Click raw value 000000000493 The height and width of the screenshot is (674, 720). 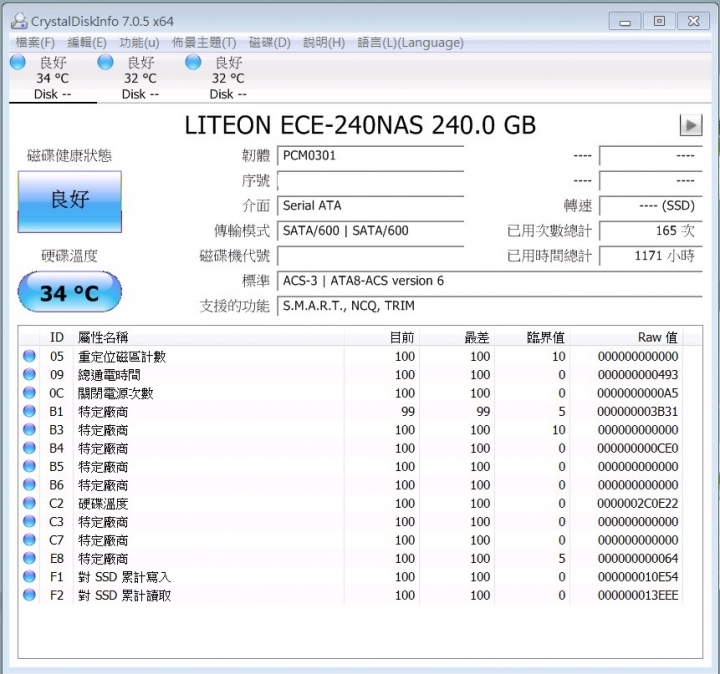[637, 375]
